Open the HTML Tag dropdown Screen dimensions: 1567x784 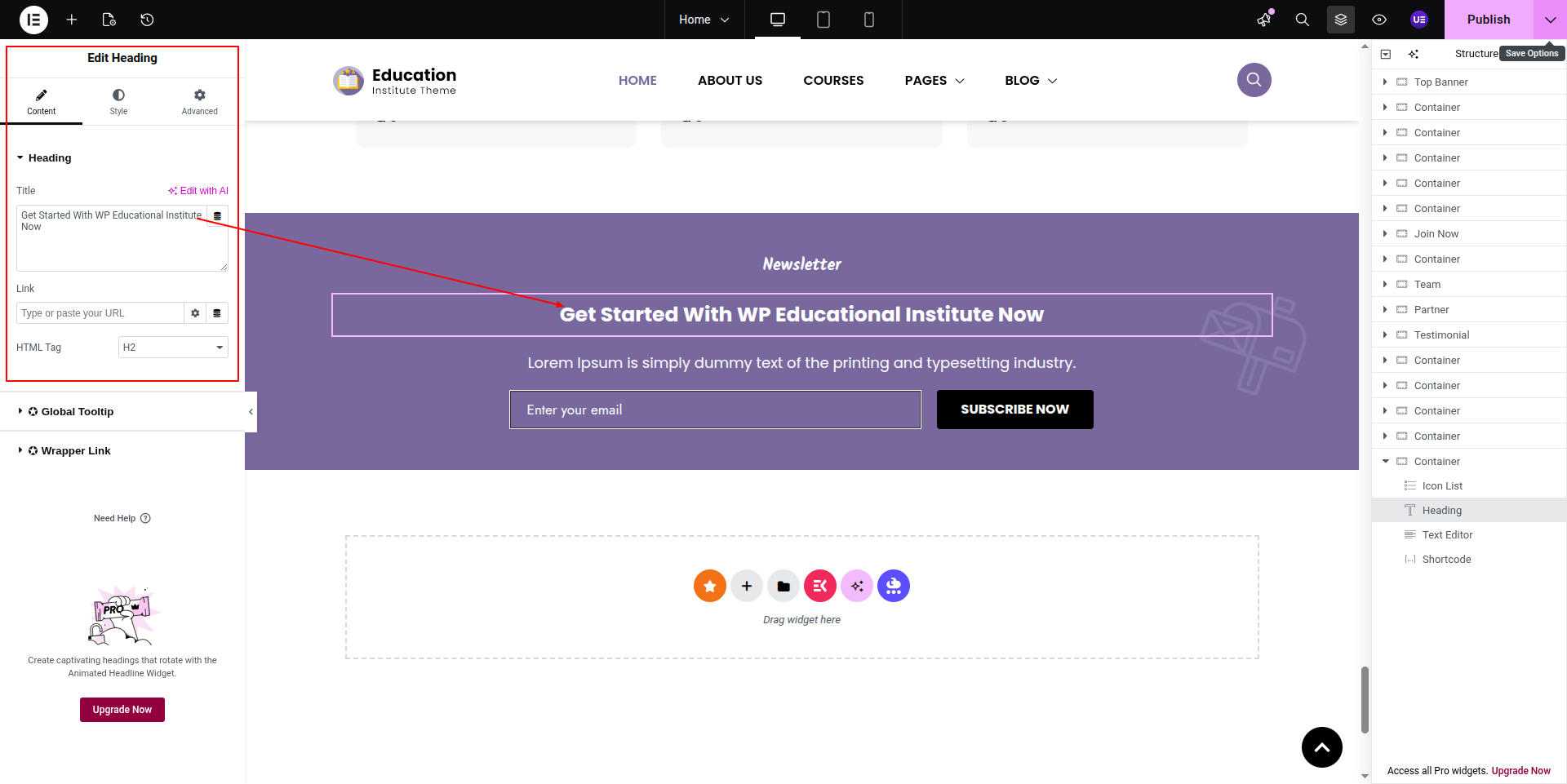173,348
